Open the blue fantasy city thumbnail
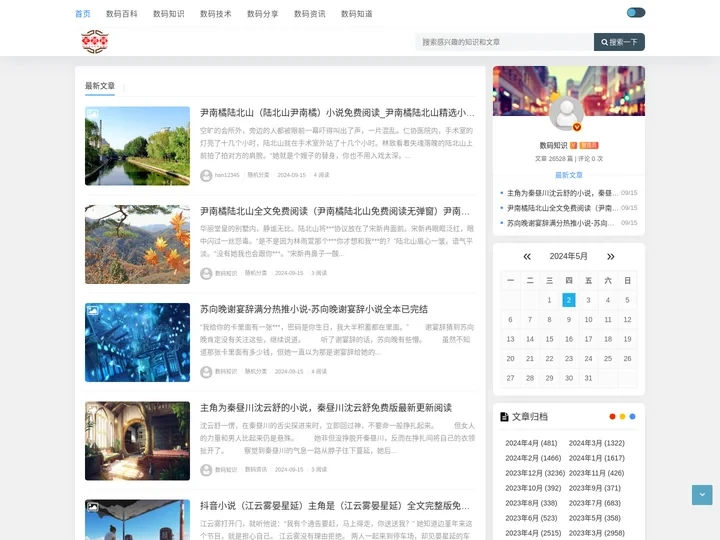This screenshot has height=540, width=720. (x=137, y=343)
